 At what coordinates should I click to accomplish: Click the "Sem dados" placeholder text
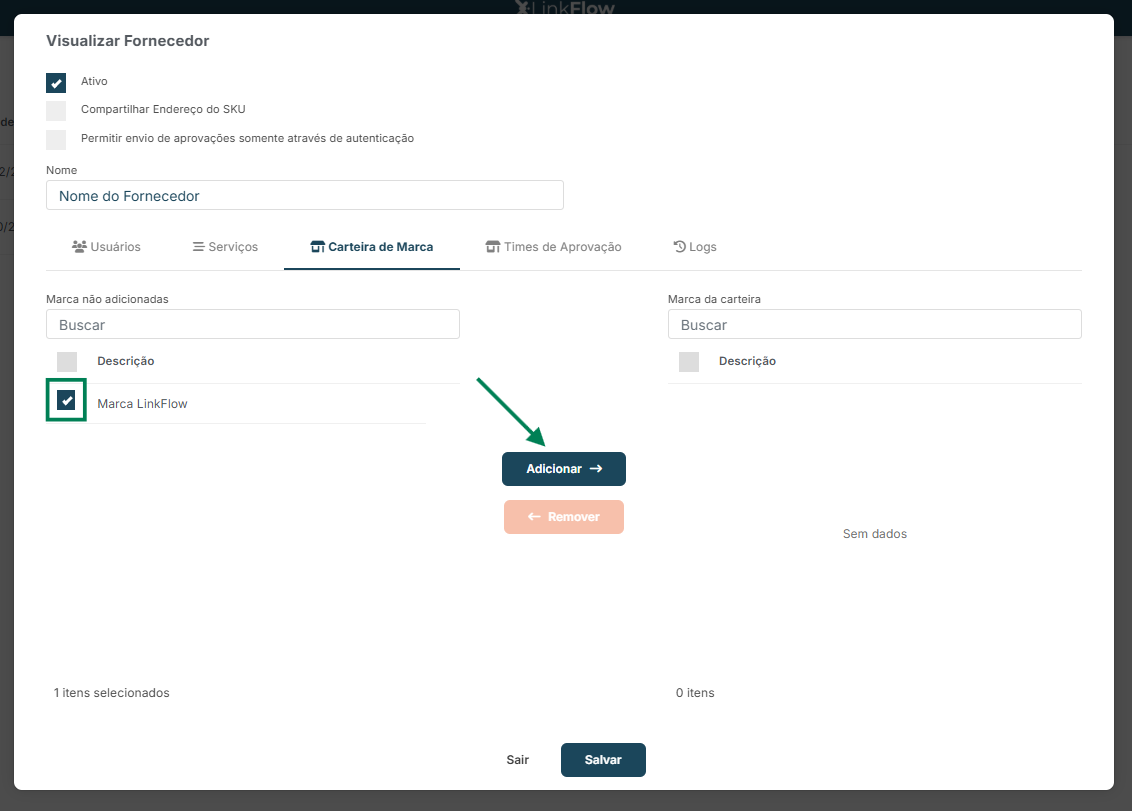[x=874, y=534]
